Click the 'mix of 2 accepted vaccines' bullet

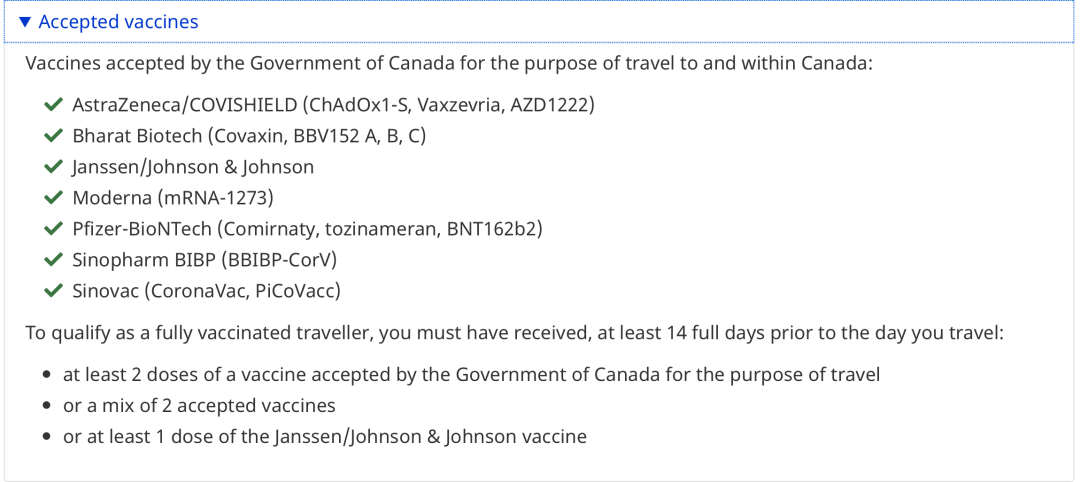coord(199,406)
